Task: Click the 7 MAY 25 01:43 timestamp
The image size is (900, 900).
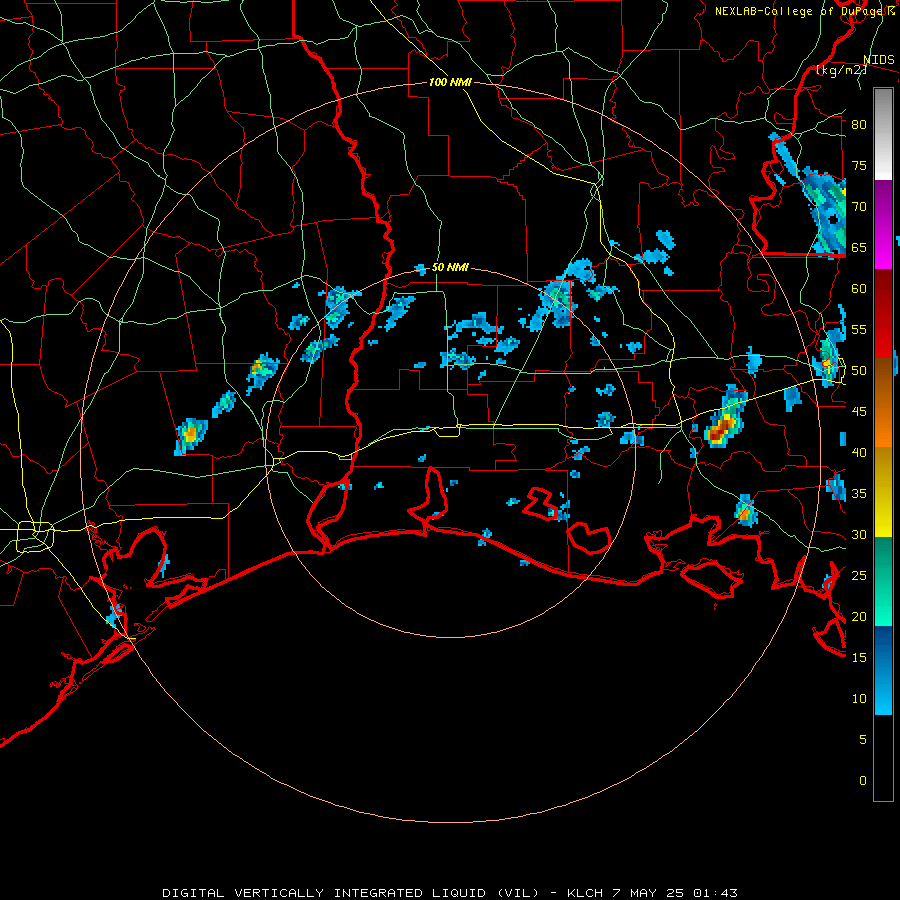Action: click(675, 893)
